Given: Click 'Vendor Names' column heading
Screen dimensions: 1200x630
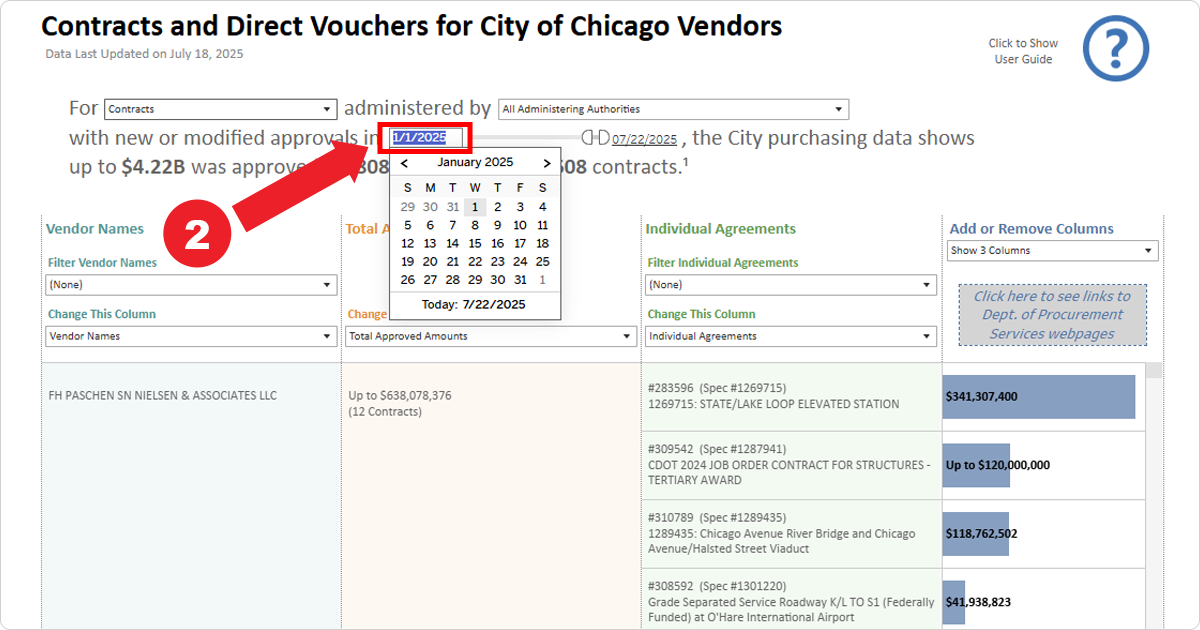Looking at the screenshot, I should pos(95,229).
